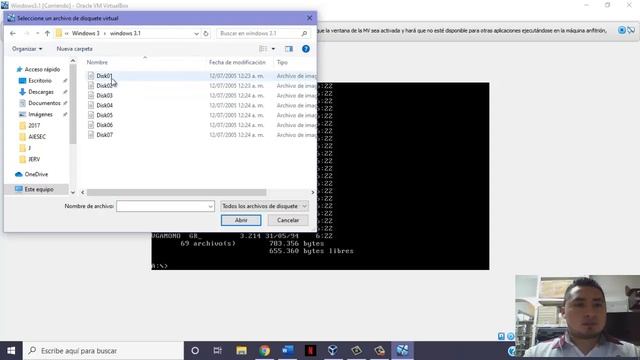Open Netflix from the taskbar
640x360 pixels.
tap(310, 351)
